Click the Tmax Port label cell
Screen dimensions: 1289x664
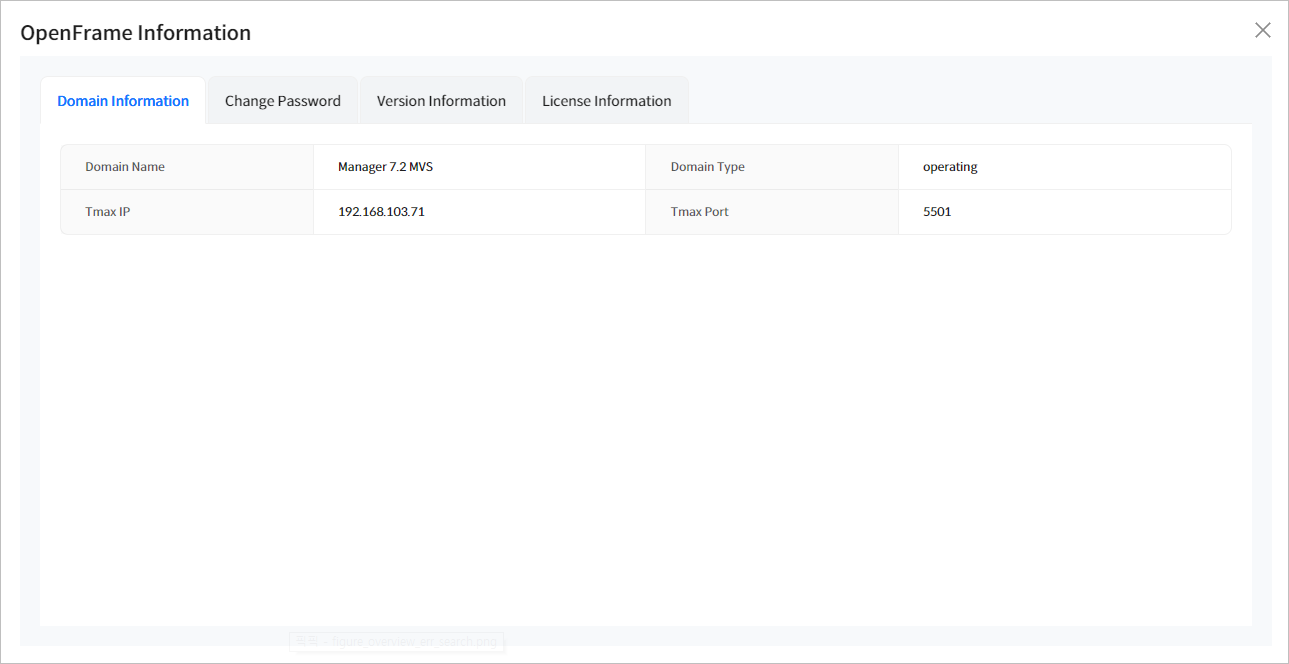click(x=699, y=212)
